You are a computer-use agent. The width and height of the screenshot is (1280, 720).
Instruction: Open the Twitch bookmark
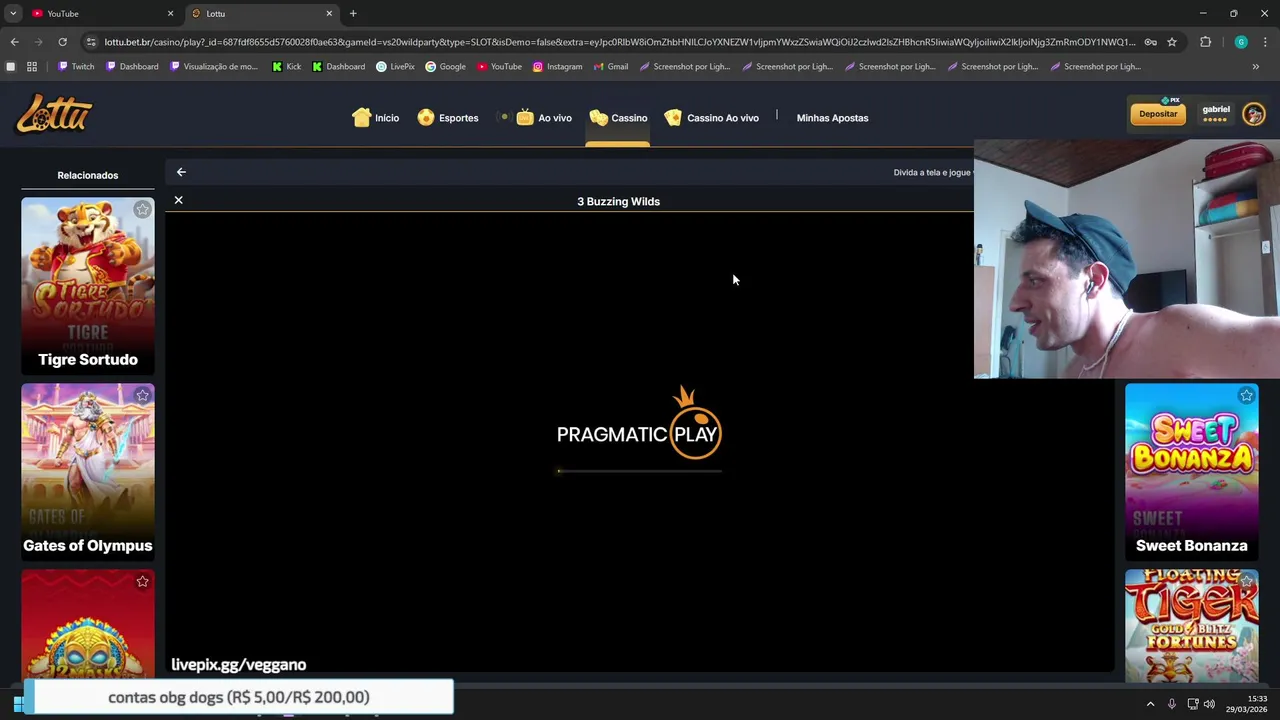tap(76, 67)
